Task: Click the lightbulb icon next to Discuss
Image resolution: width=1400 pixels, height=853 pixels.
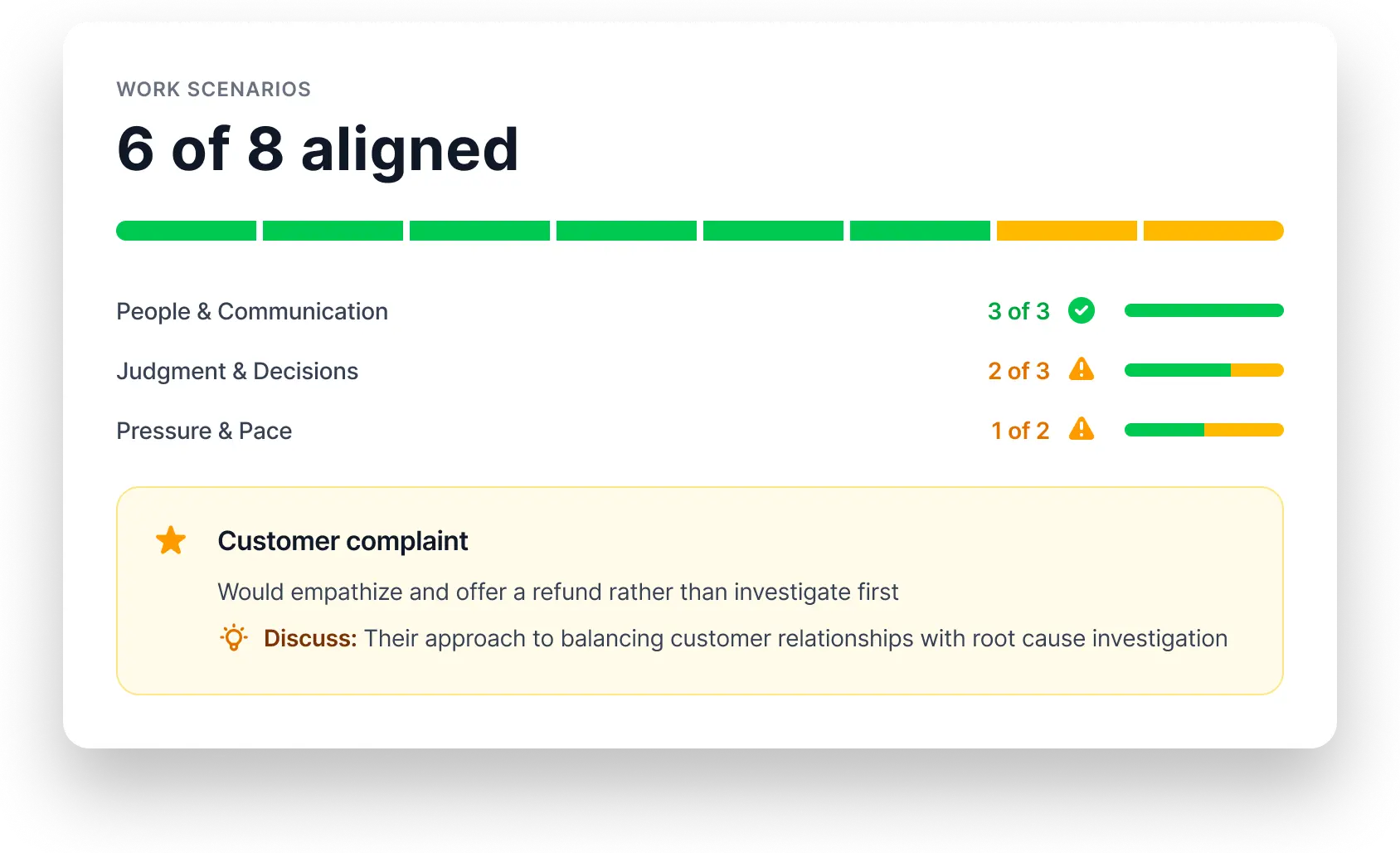Action: click(x=235, y=638)
